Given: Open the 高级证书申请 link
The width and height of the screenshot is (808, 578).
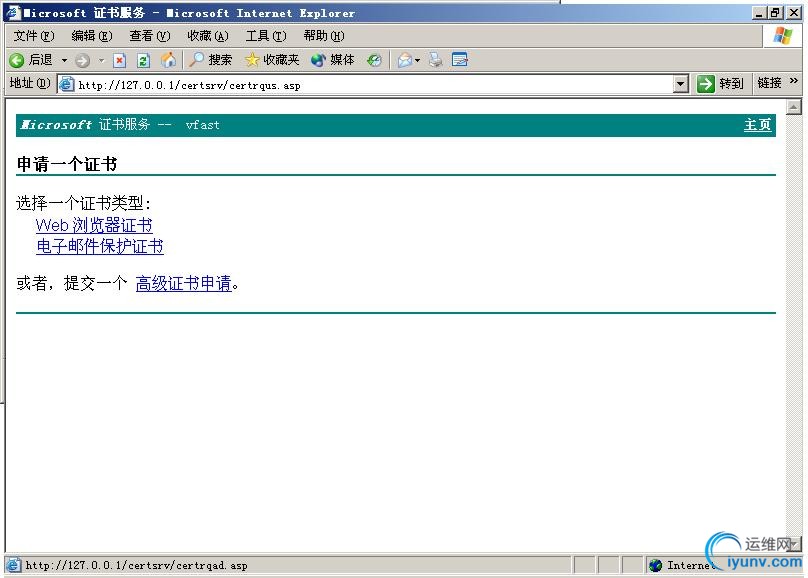Looking at the screenshot, I should (183, 283).
